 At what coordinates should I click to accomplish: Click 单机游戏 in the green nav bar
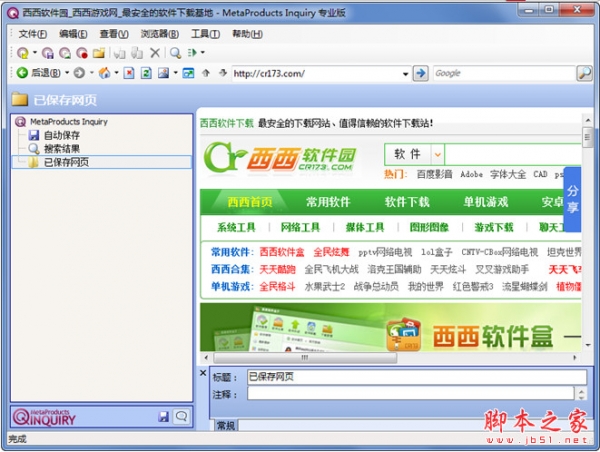click(486, 202)
